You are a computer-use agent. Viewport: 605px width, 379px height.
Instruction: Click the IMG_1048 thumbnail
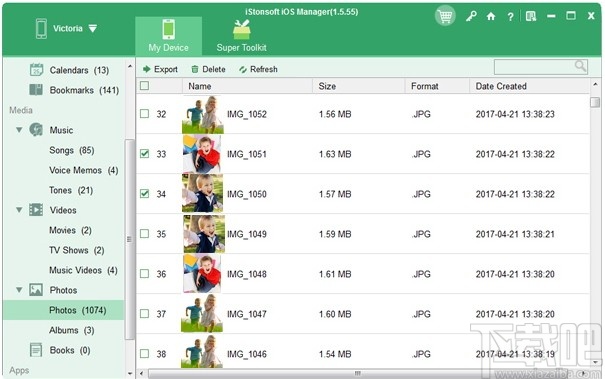(x=203, y=274)
